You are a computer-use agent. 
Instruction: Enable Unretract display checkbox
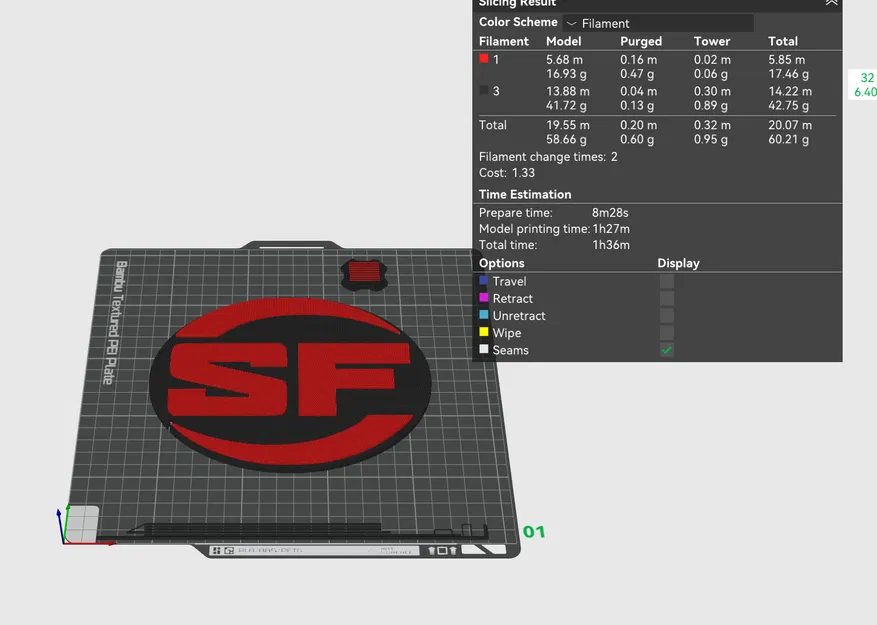click(x=667, y=316)
